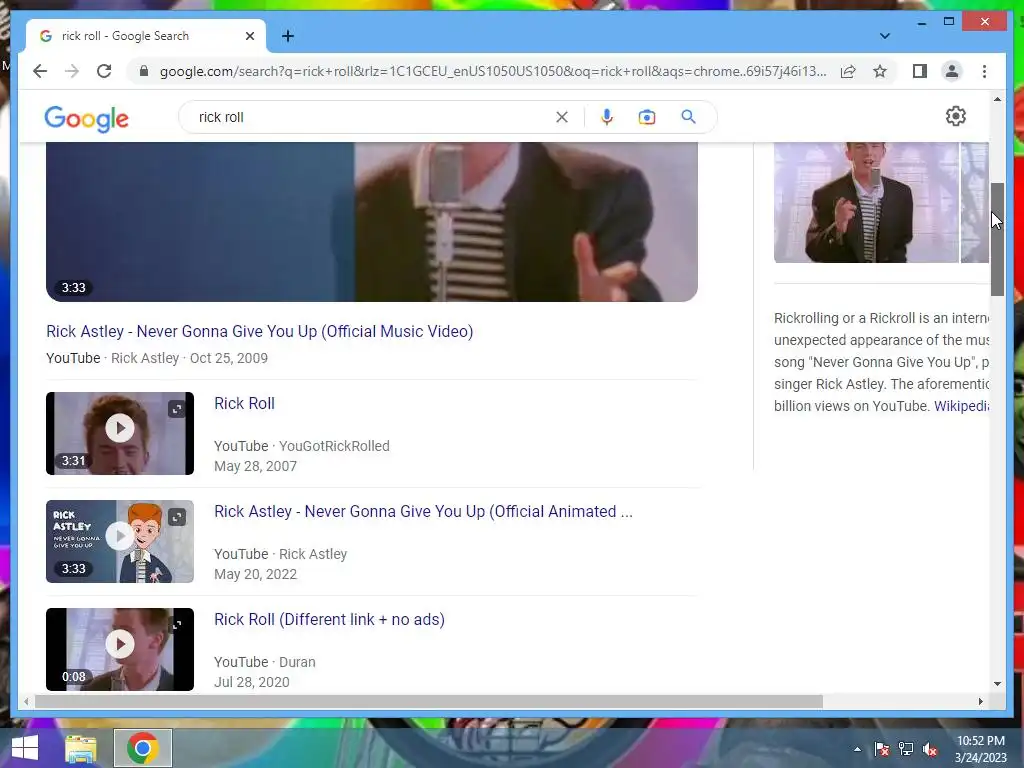1024x768 pixels.
Task: Open the Chrome side panel
Action: pyautogui.click(x=920, y=71)
